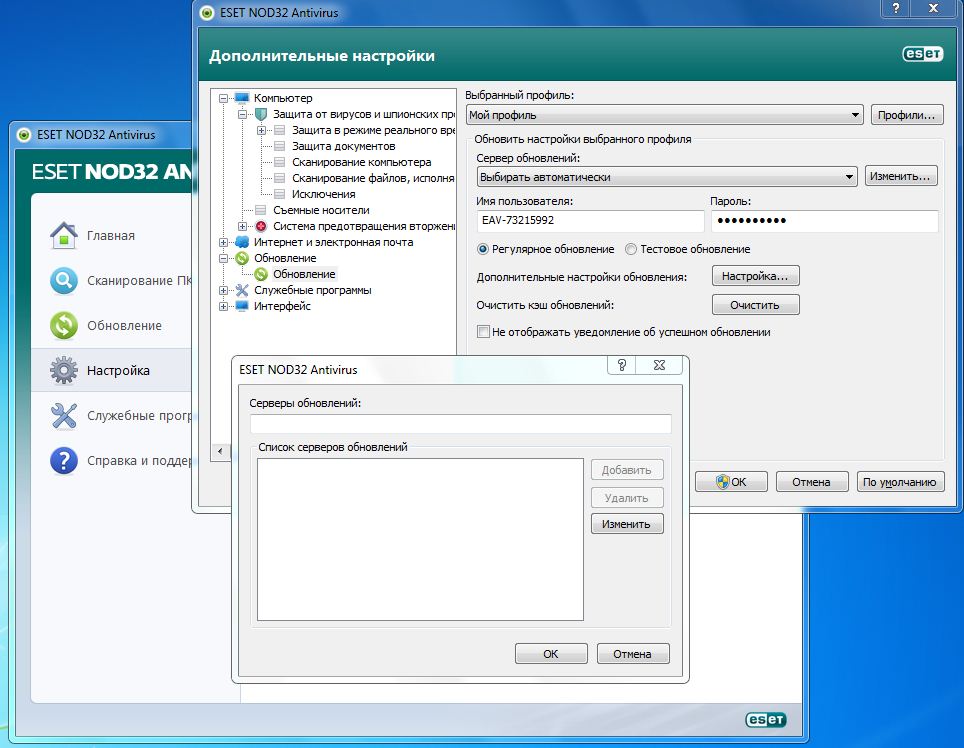The height and width of the screenshot is (748, 964).
Task: Collapse Защита от вирусов node
Action: (x=242, y=114)
